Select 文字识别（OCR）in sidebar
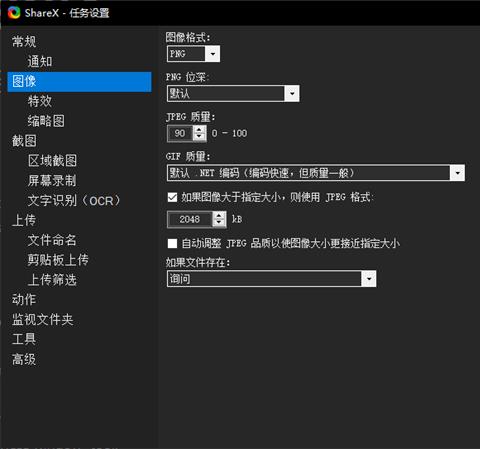 click(x=74, y=200)
